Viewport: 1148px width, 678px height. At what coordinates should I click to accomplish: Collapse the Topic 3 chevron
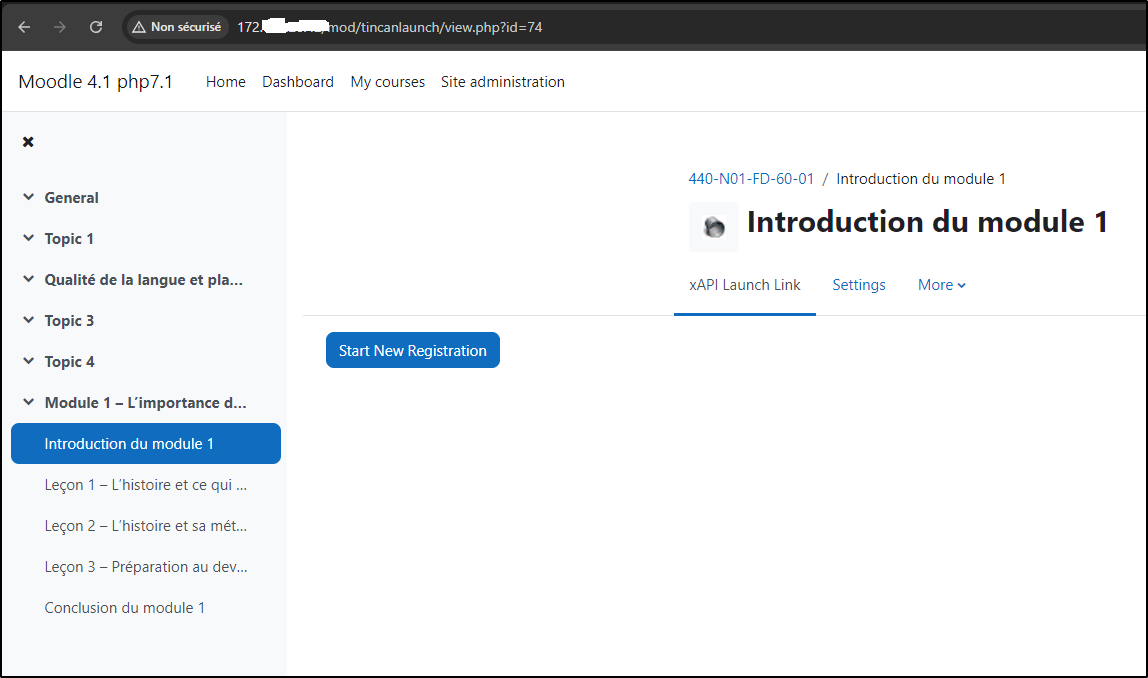point(28,321)
